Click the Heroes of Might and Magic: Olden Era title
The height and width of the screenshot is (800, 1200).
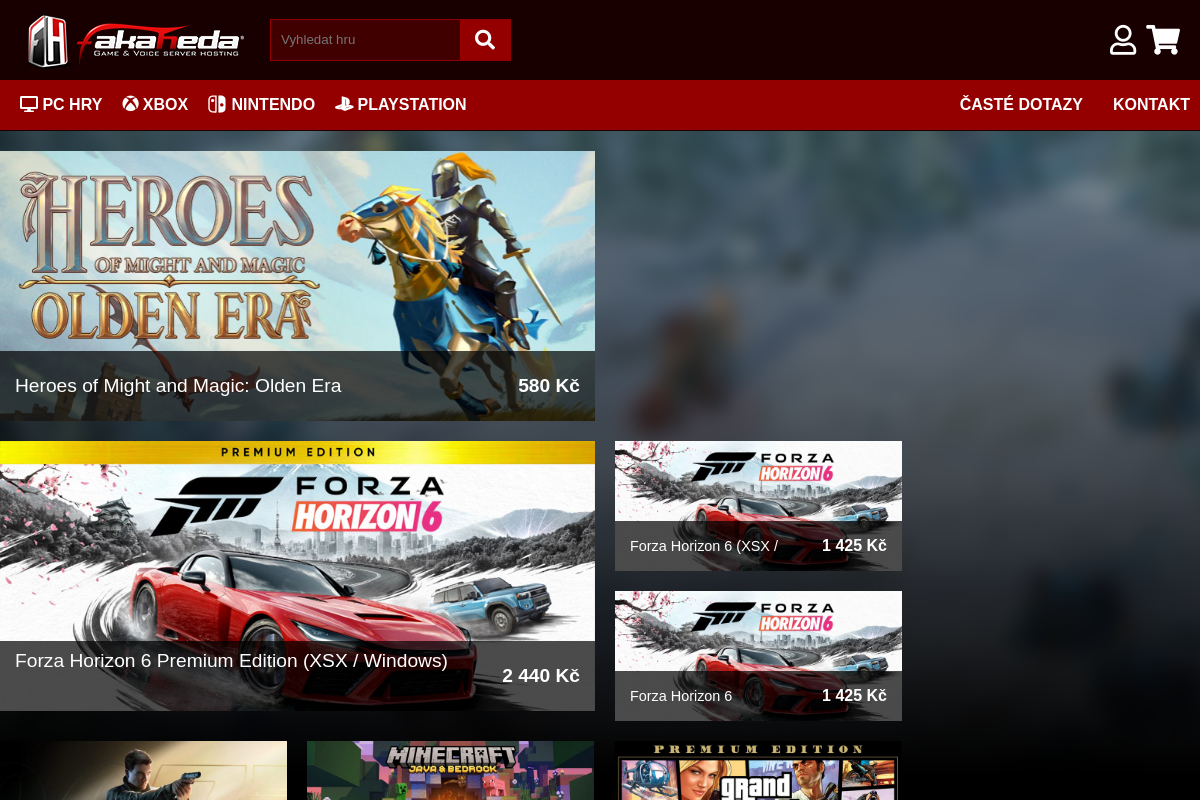(178, 386)
